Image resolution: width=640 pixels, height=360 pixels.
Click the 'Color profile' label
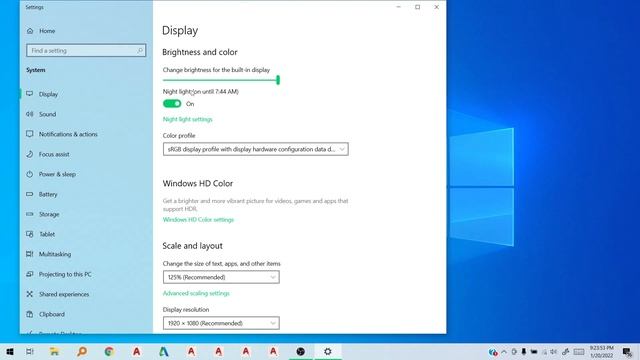(x=179, y=136)
